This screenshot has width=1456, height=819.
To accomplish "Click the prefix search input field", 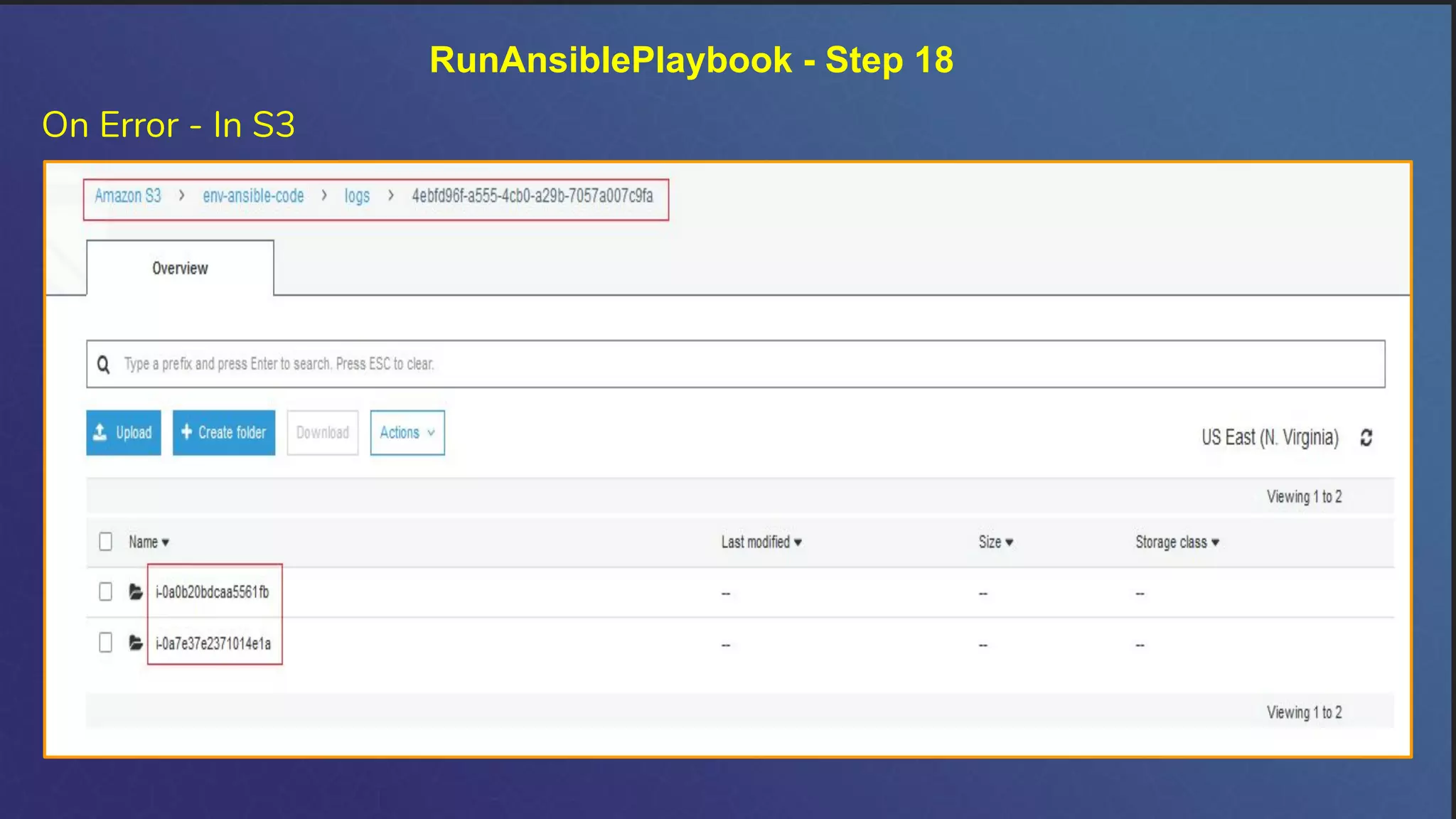I will (x=736, y=364).
